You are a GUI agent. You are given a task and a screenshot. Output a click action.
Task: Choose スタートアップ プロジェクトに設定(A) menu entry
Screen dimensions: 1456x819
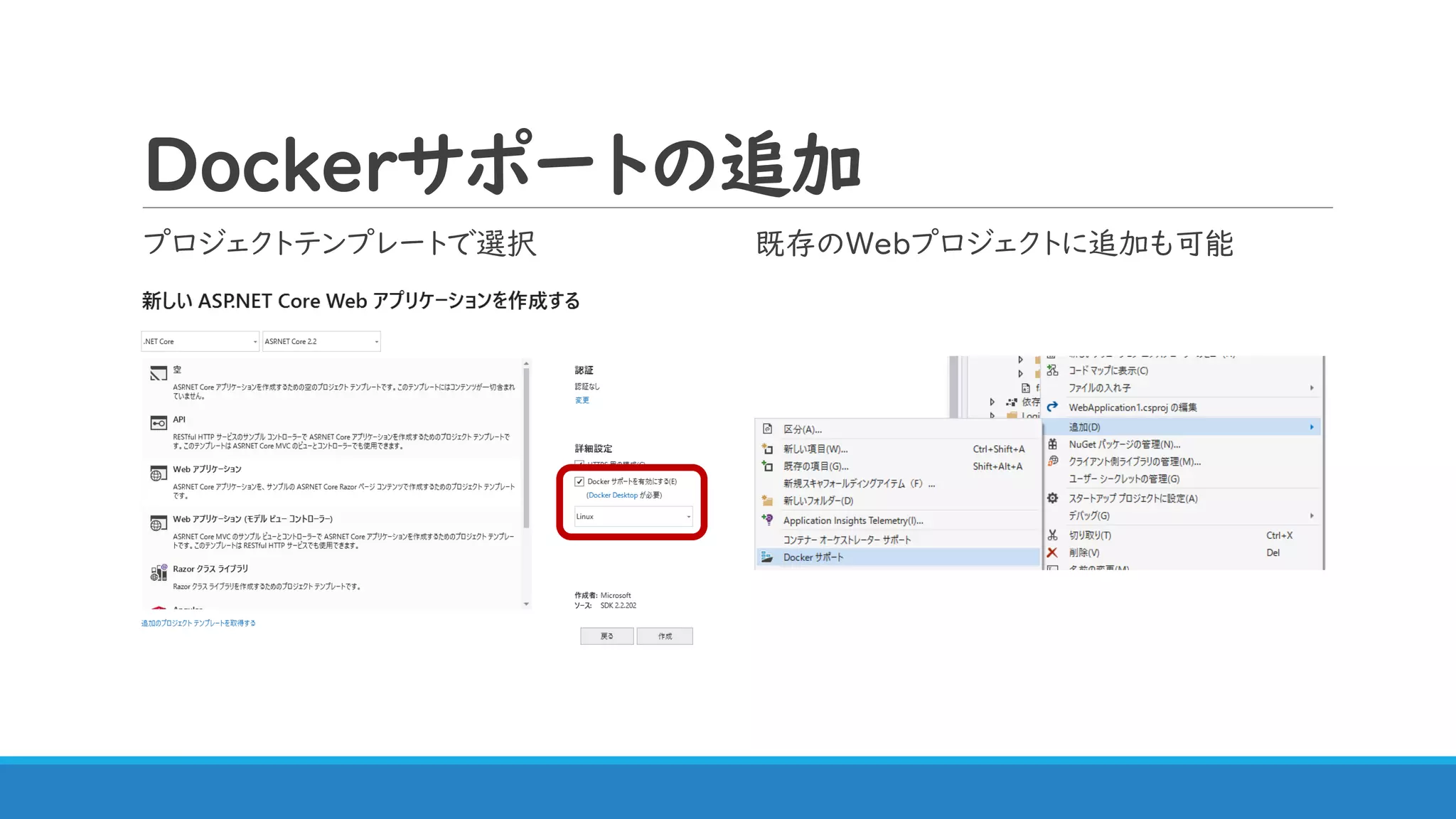coord(1182,498)
